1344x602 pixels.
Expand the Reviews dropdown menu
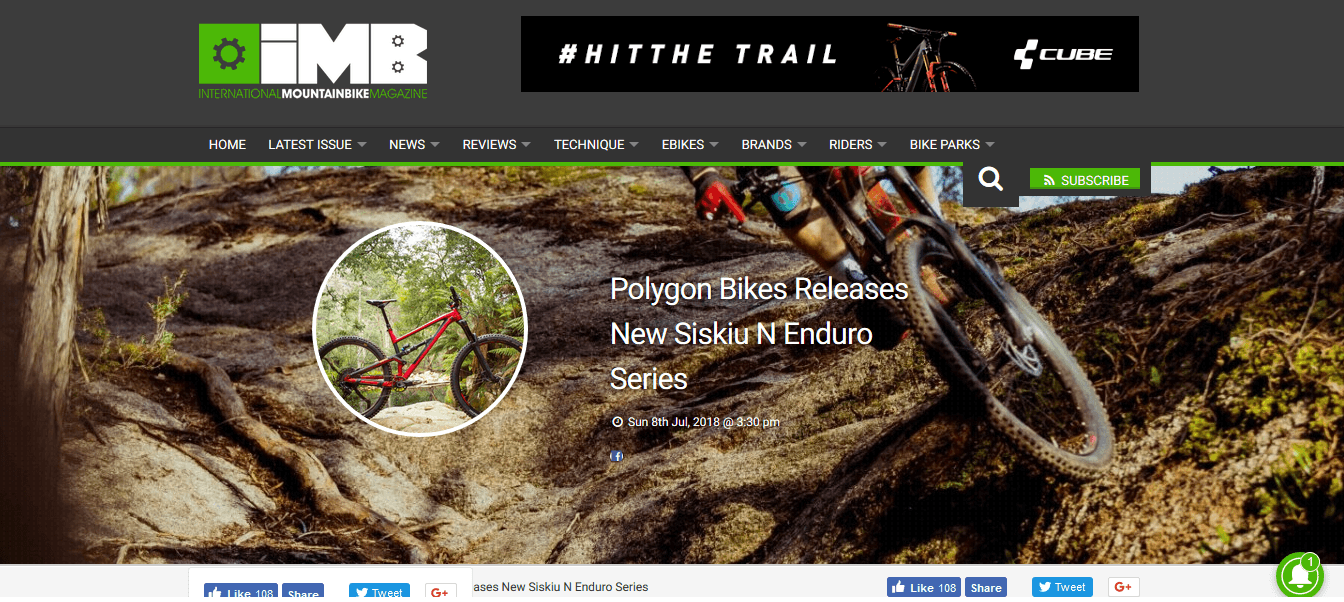pos(496,145)
